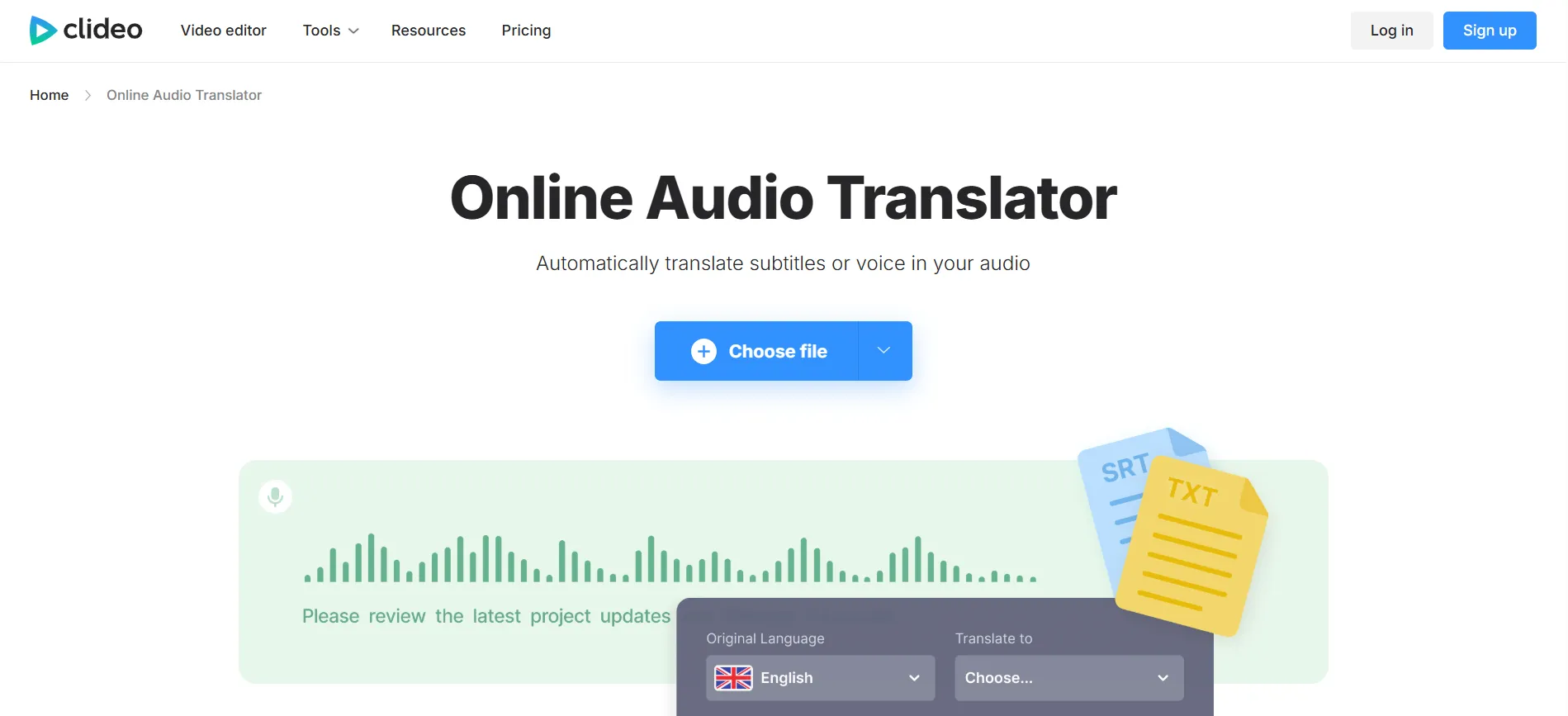
Task: Open the Original Language English dropdown
Action: 821,678
